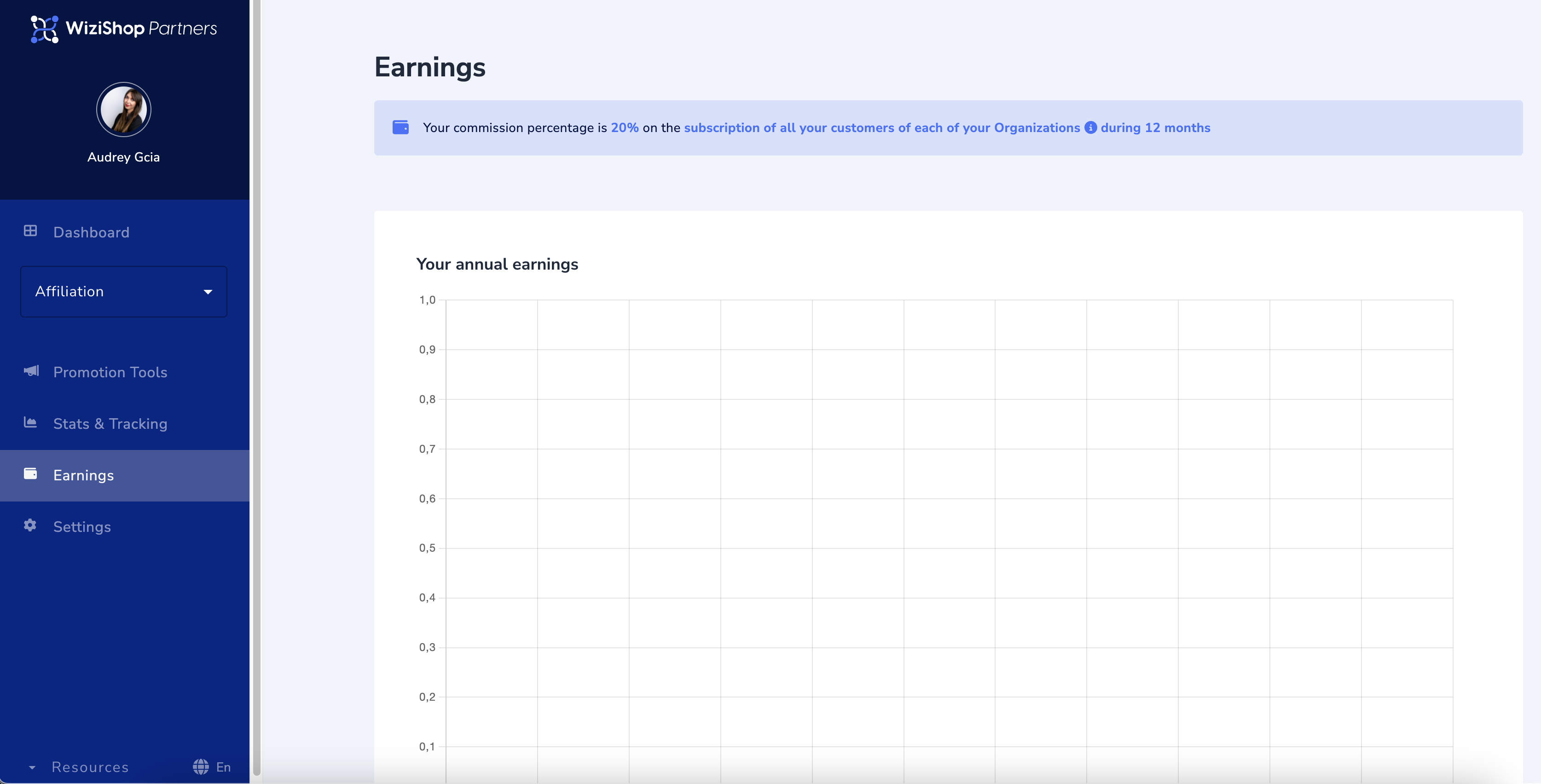1541x784 pixels.
Task: Click the 'subscription of all your customers' text
Action: (x=789, y=128)
